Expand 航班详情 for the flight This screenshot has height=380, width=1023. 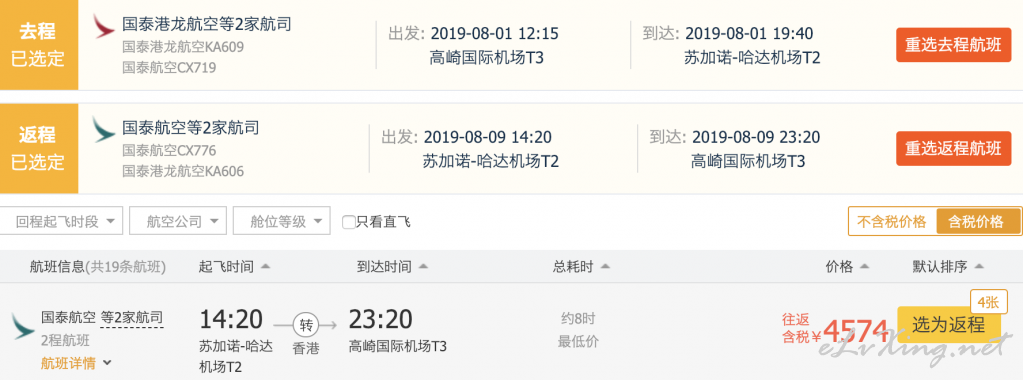point(76,363)
